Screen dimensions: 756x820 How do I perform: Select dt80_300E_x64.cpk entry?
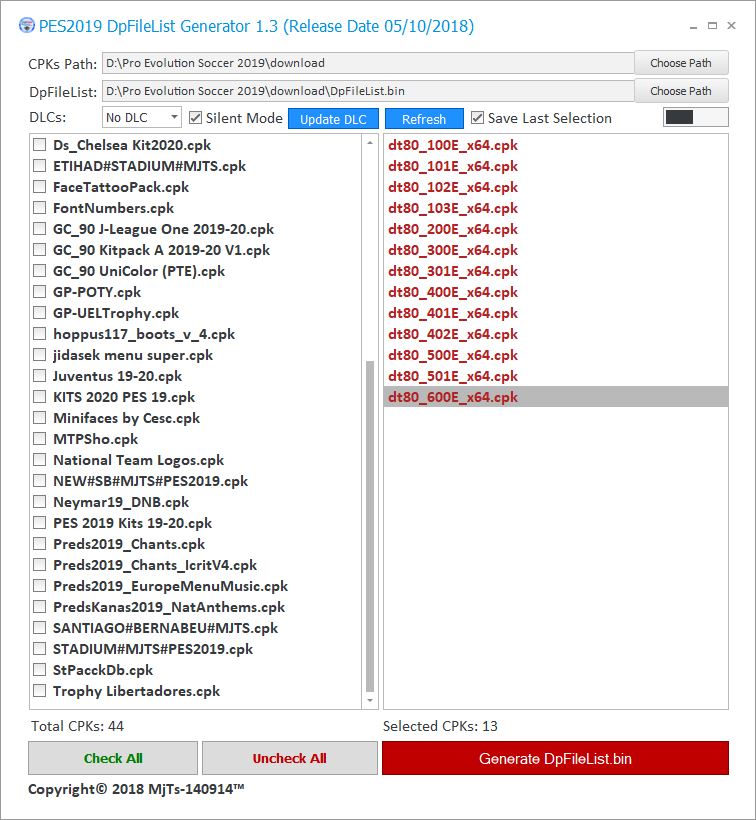click(556, 250)
